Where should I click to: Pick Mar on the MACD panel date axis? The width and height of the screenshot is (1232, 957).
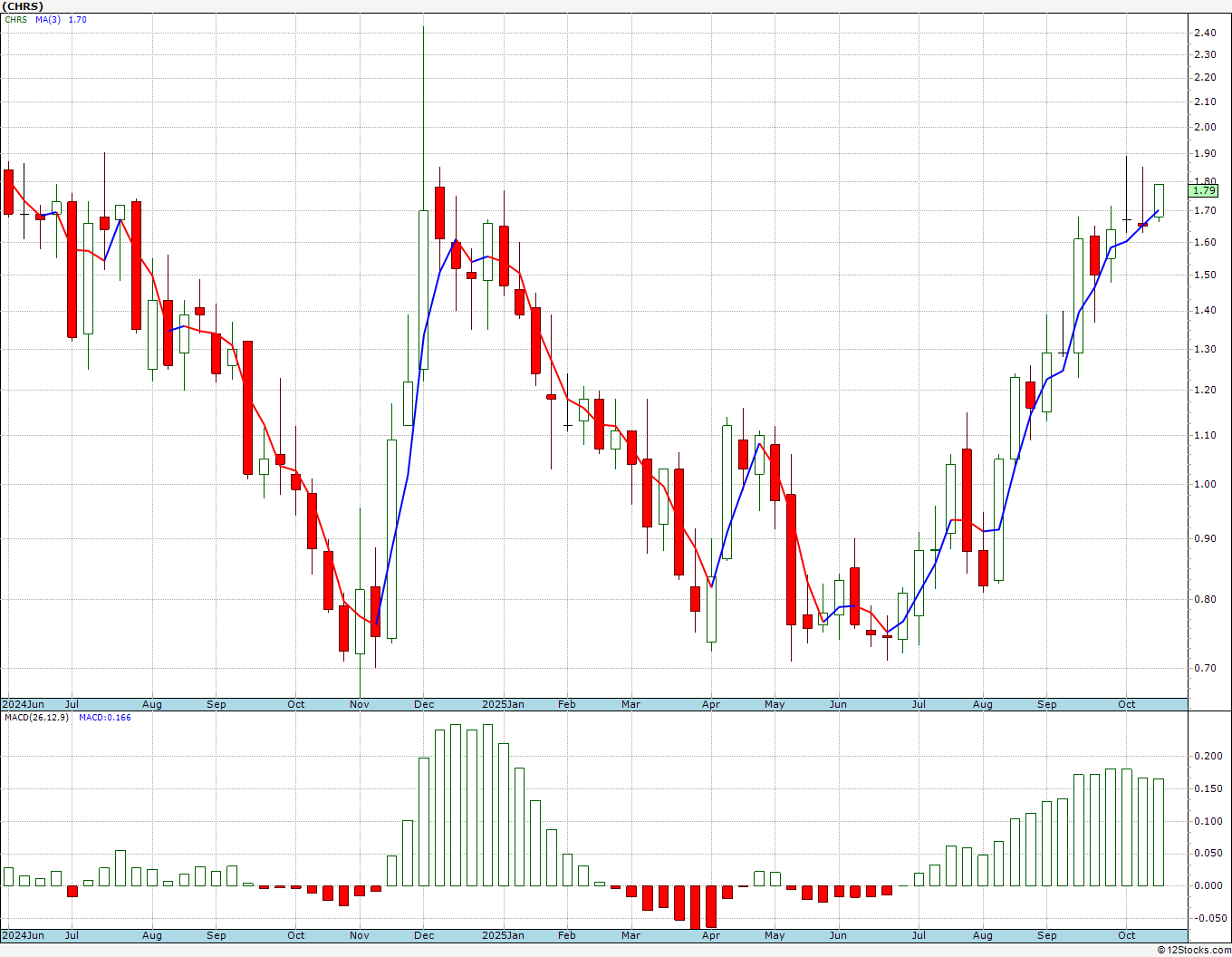tap(630, 935)
